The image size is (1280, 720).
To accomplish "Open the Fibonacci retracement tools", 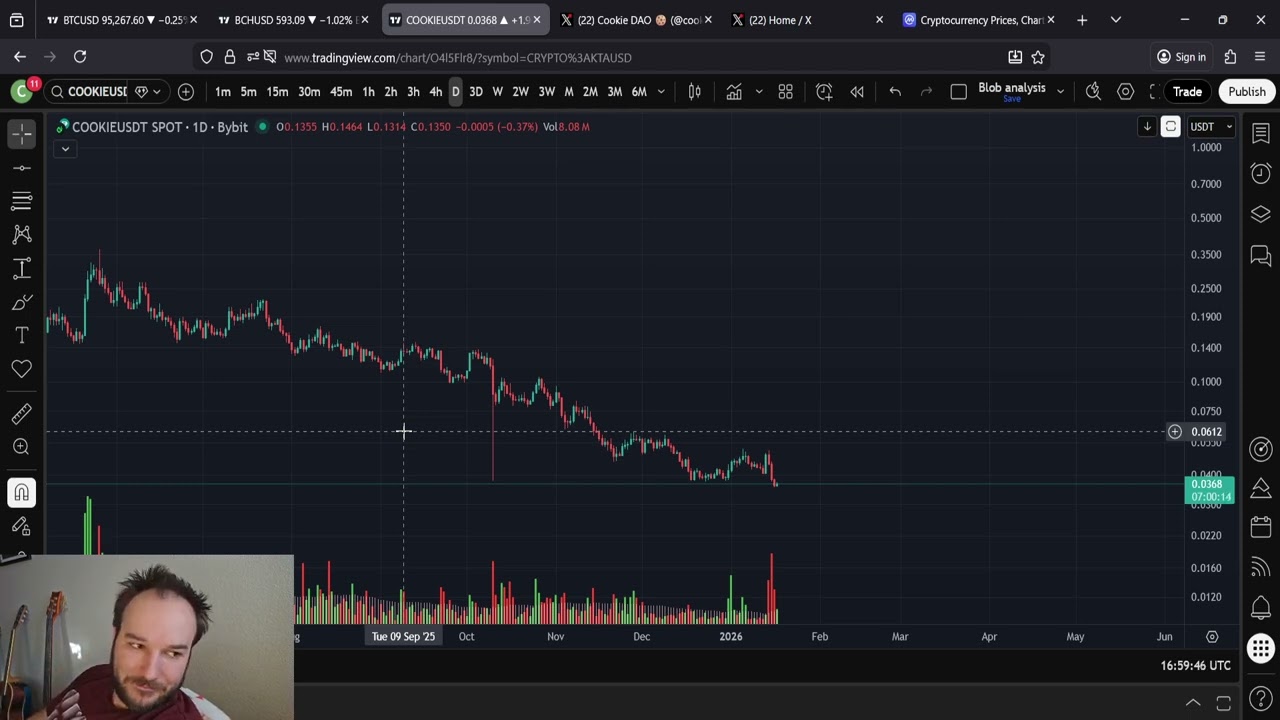I will click(x=22, y=201).
